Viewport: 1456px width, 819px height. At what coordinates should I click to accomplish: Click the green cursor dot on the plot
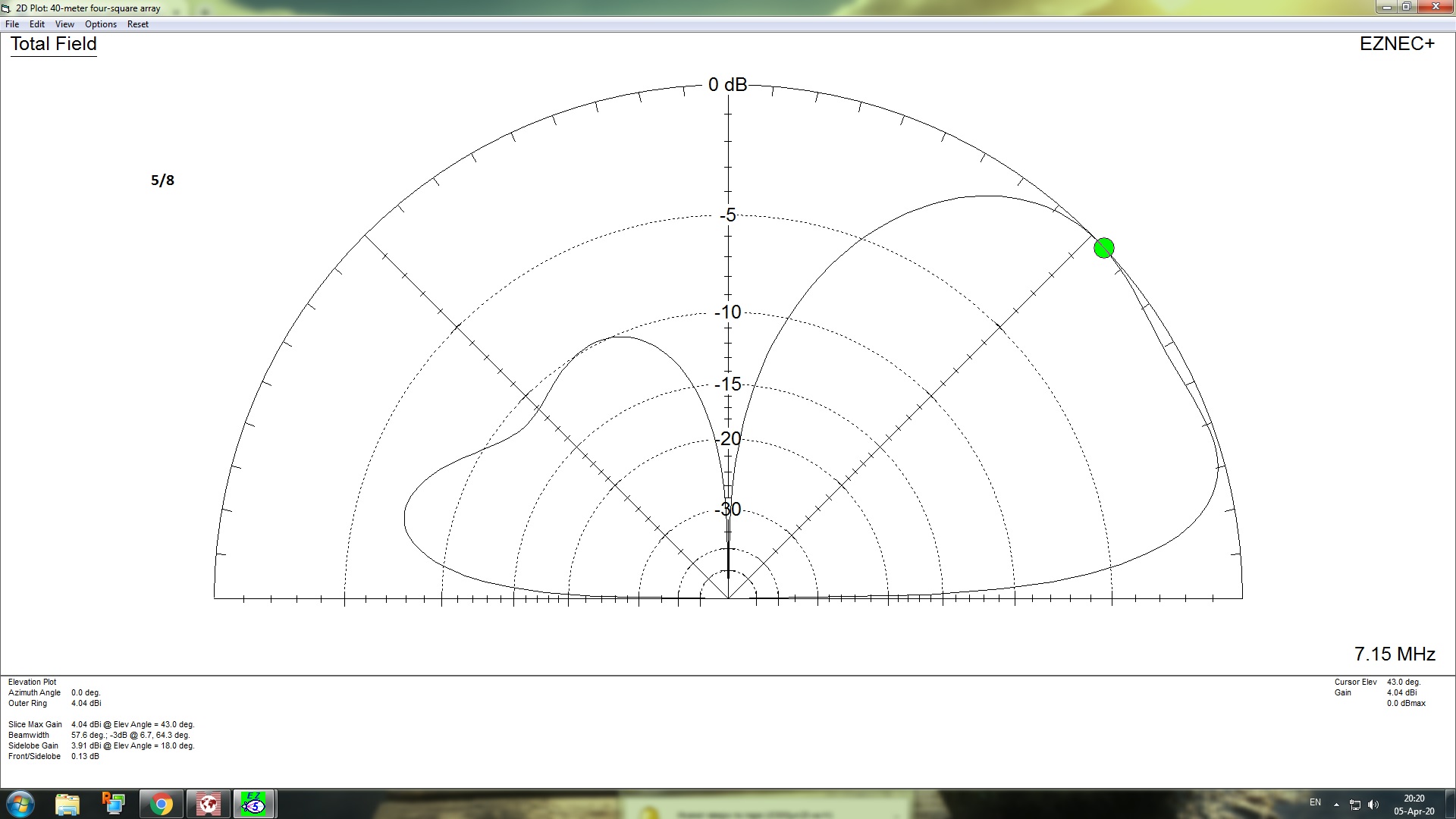click(1104, 248)
